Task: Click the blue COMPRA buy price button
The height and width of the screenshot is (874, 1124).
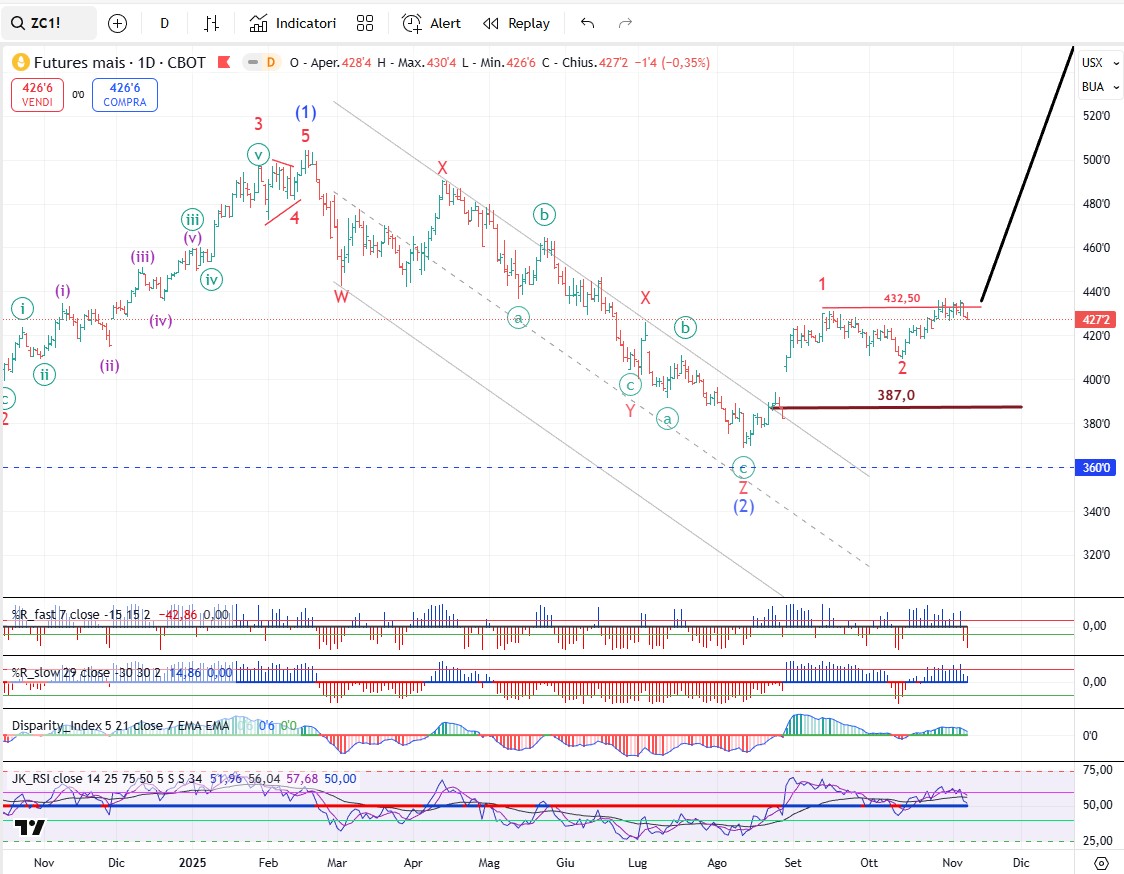Action: (x=125, y=95)
